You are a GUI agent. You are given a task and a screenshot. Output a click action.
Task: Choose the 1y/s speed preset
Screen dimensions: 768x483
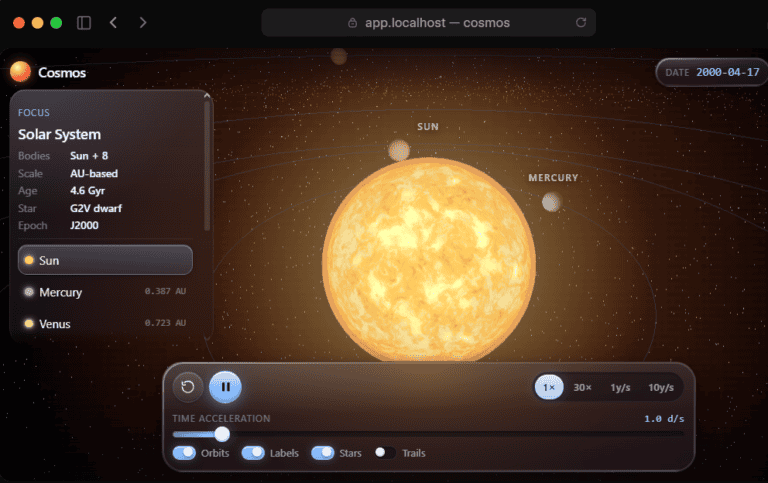pos(620,387)
